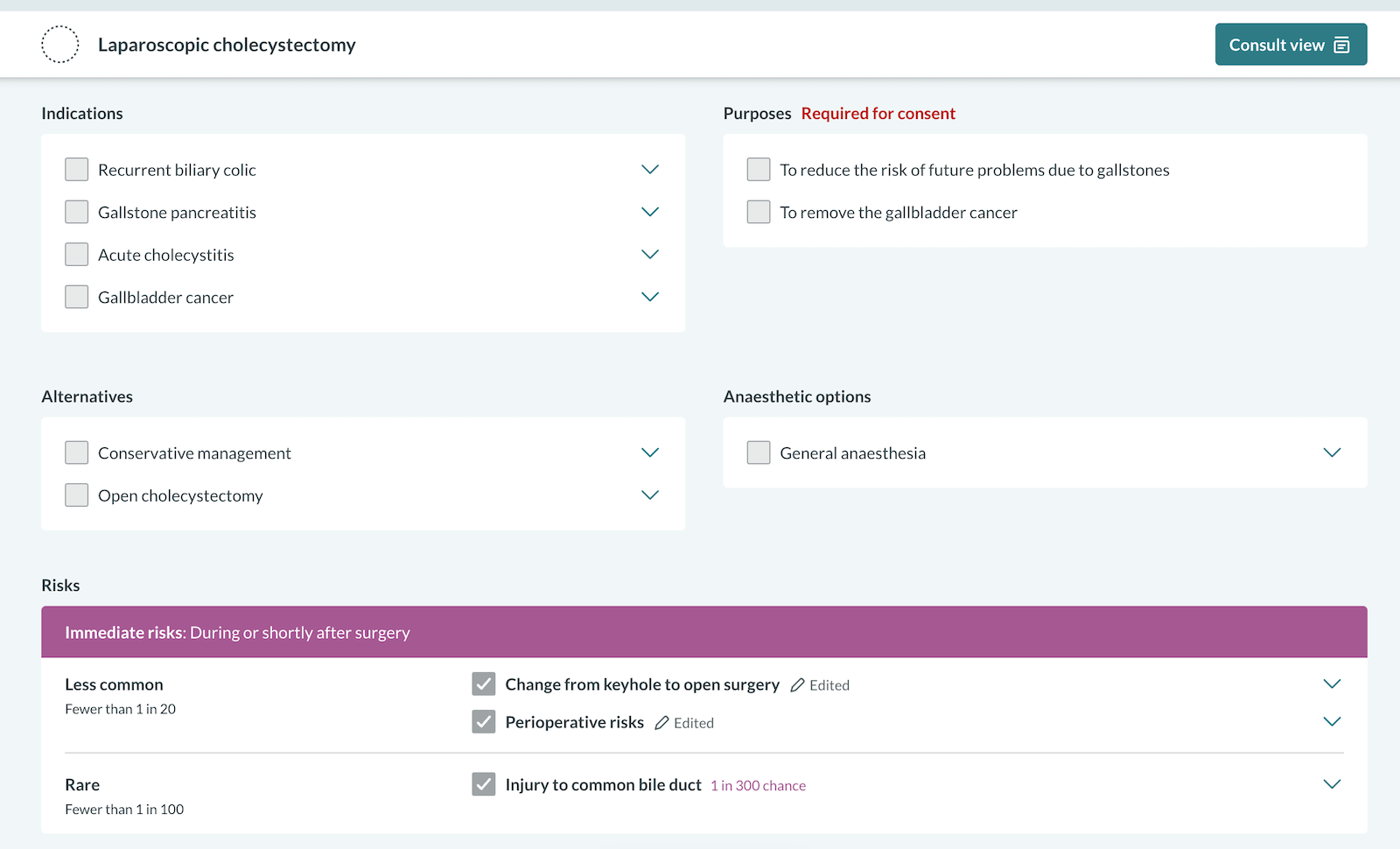This screenshot has width=1400, height=849.
Task: Check the Gallstone pancreatitis indication
Action: click(x=76, y=211)
